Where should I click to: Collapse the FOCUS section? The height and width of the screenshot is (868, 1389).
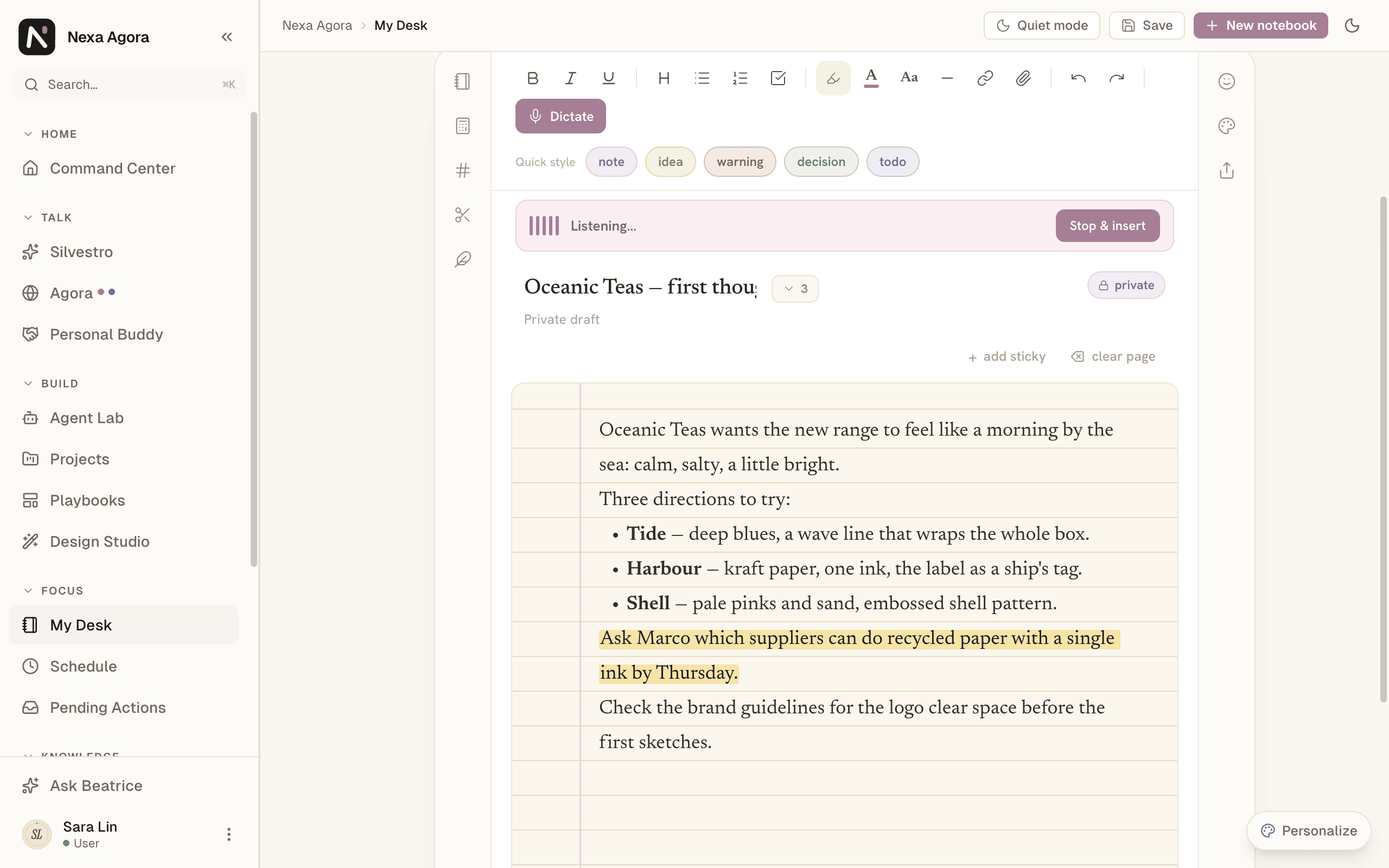point(53,591)
